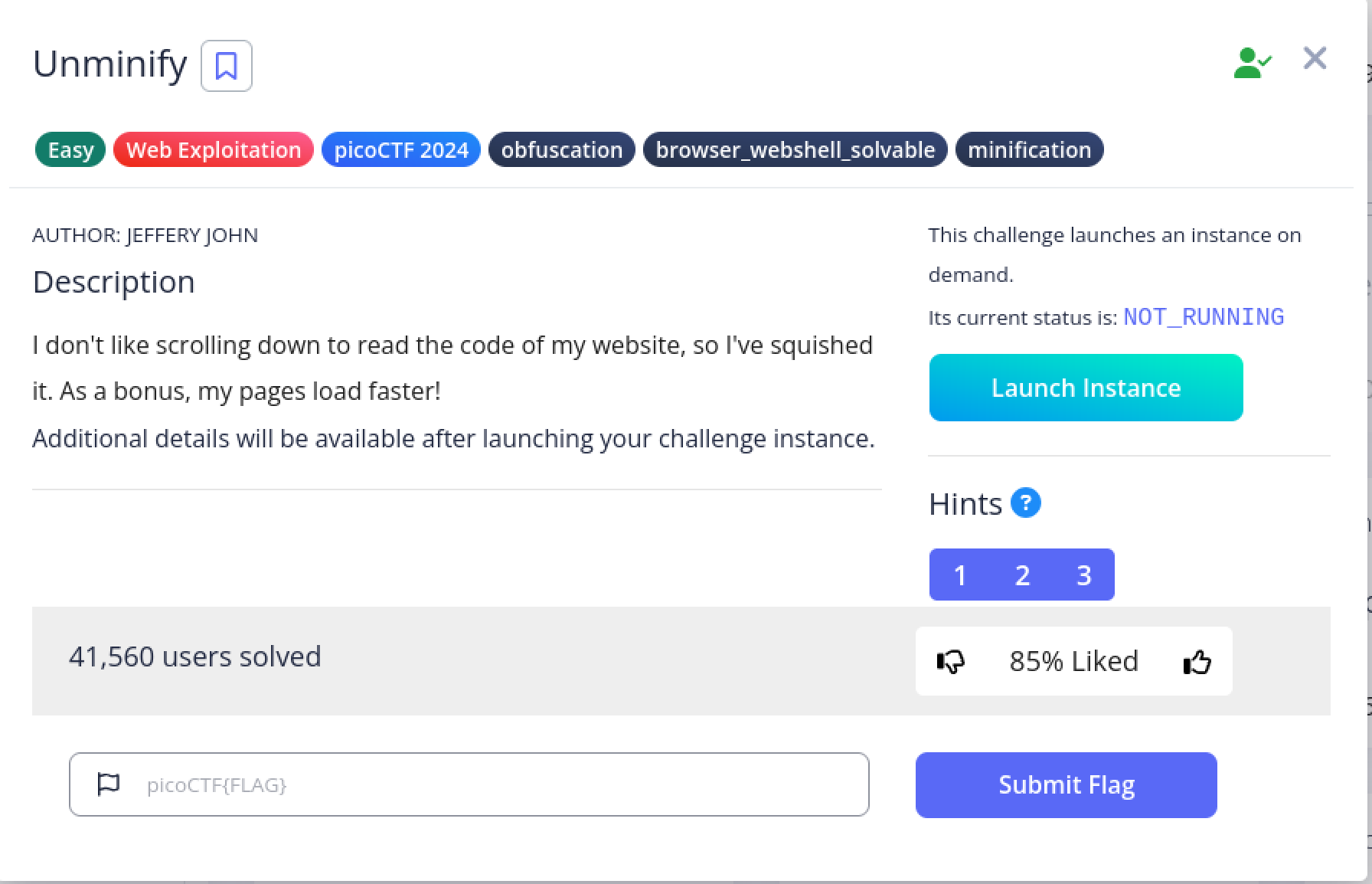
Task: Click the thumbs down dislike icon
Action: click(951, 661)
